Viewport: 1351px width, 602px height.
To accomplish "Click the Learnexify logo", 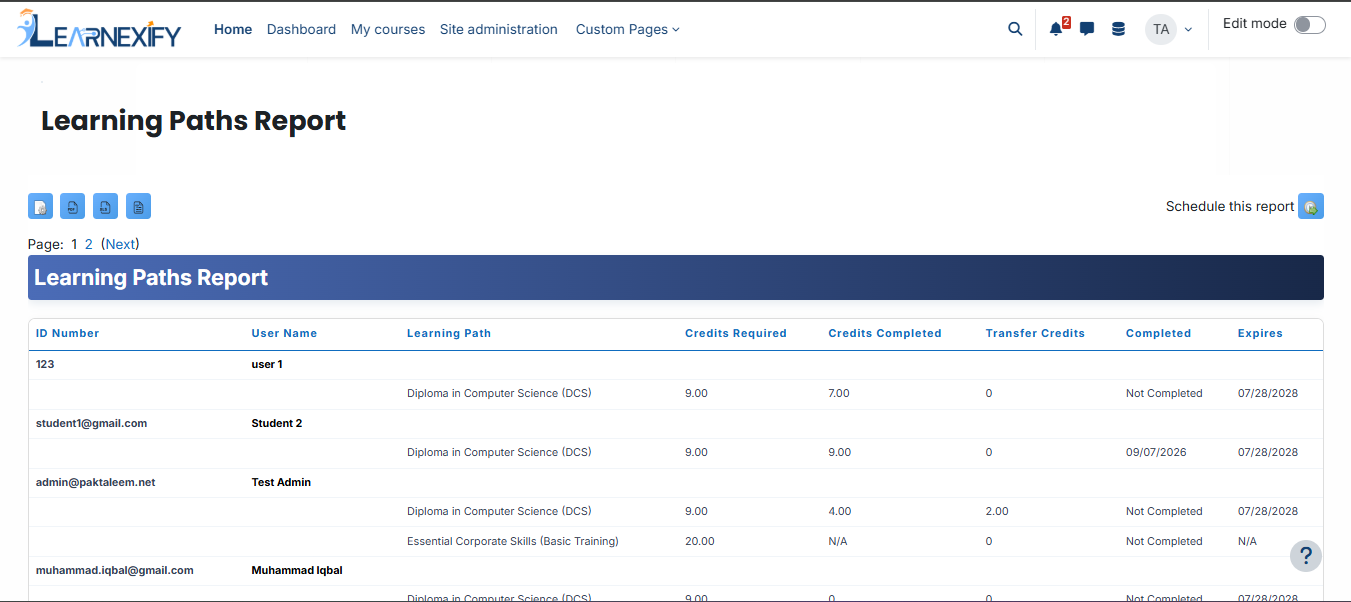I will [x=99, y=29].
